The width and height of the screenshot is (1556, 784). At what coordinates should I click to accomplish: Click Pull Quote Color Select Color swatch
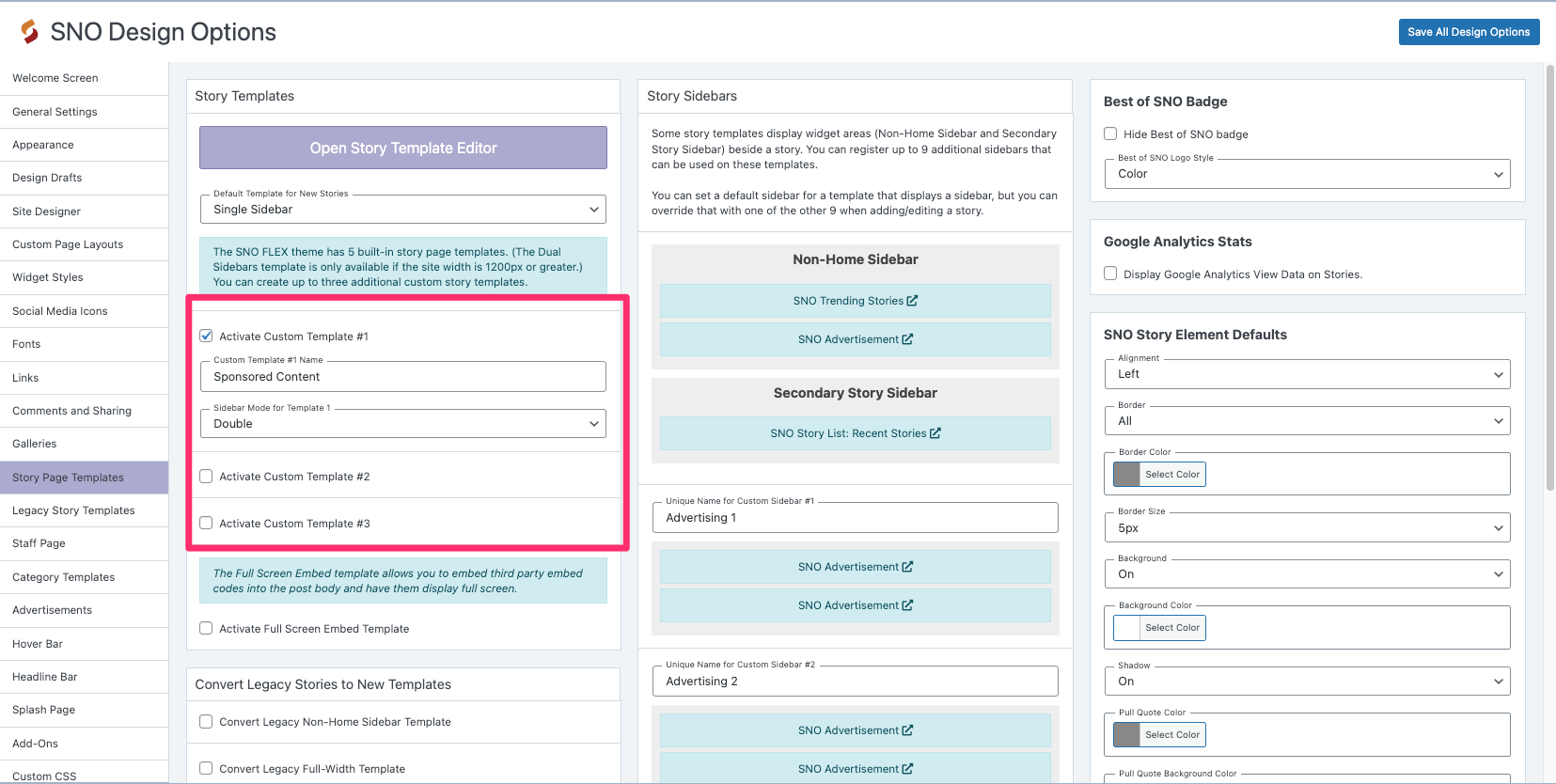coord(1159,735)
